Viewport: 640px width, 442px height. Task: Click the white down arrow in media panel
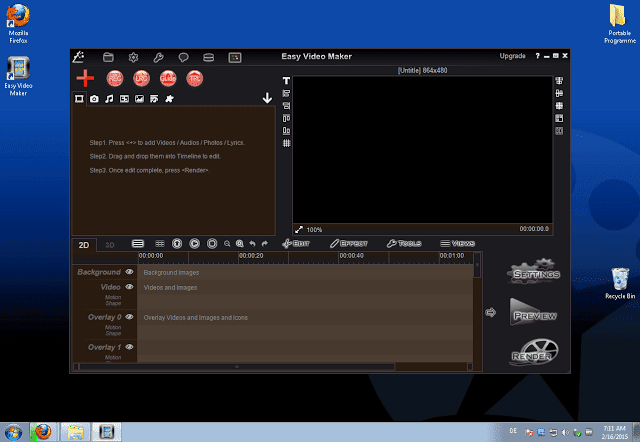(267, 98)
